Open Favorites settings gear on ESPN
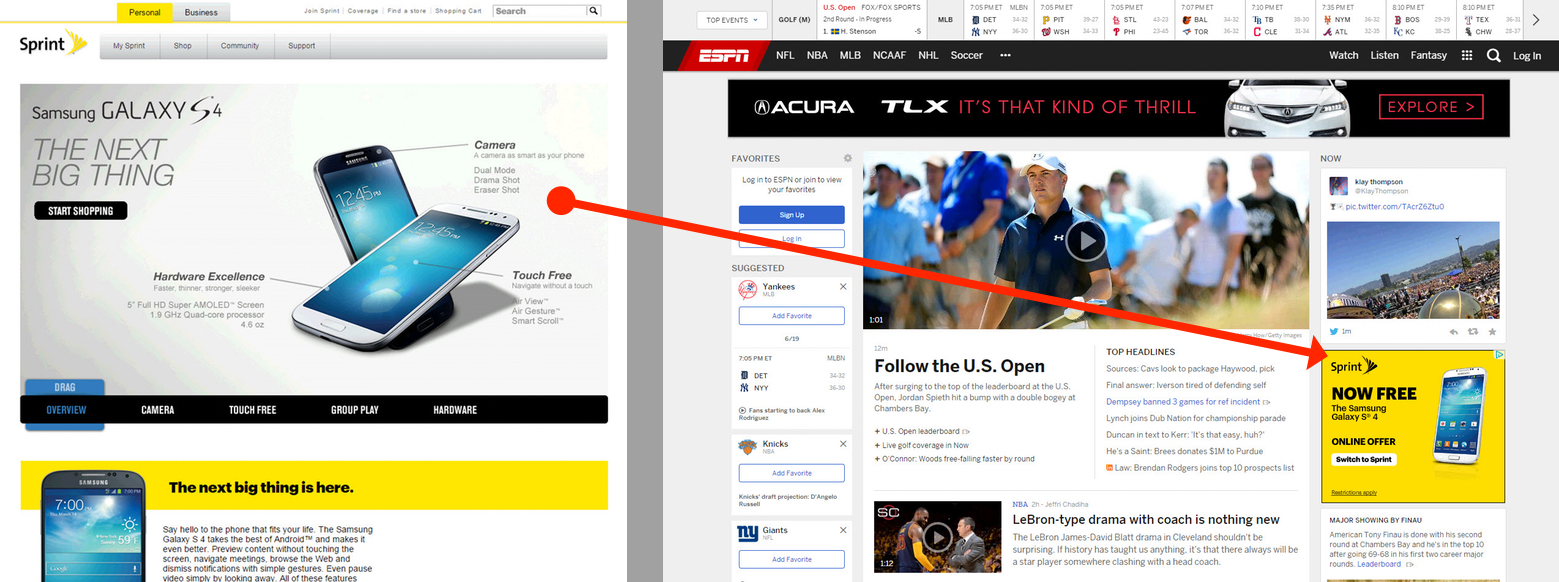 click(x=847, y=158)
